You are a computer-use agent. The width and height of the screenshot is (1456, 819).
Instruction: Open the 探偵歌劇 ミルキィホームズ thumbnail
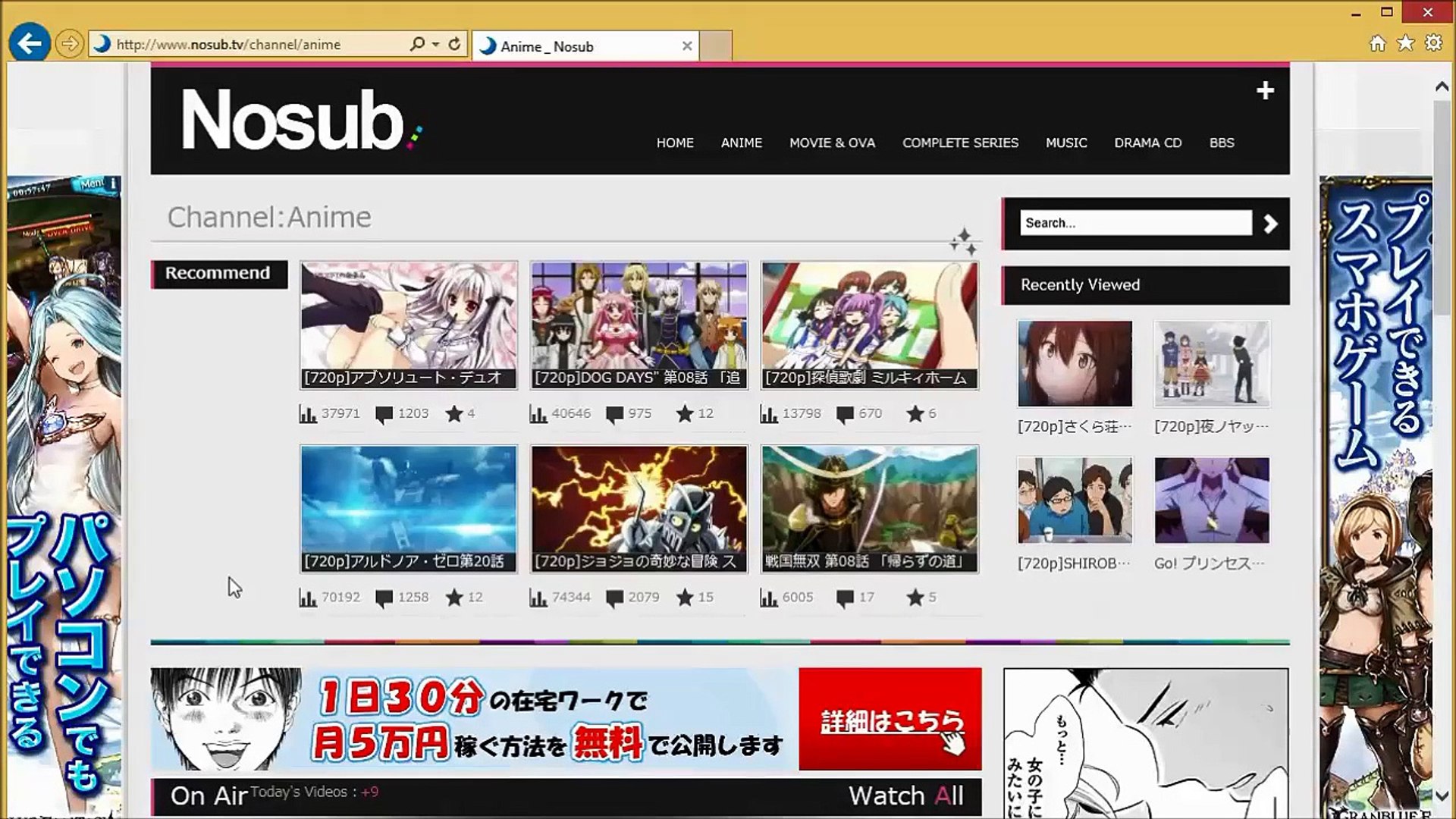pos(870,325)
